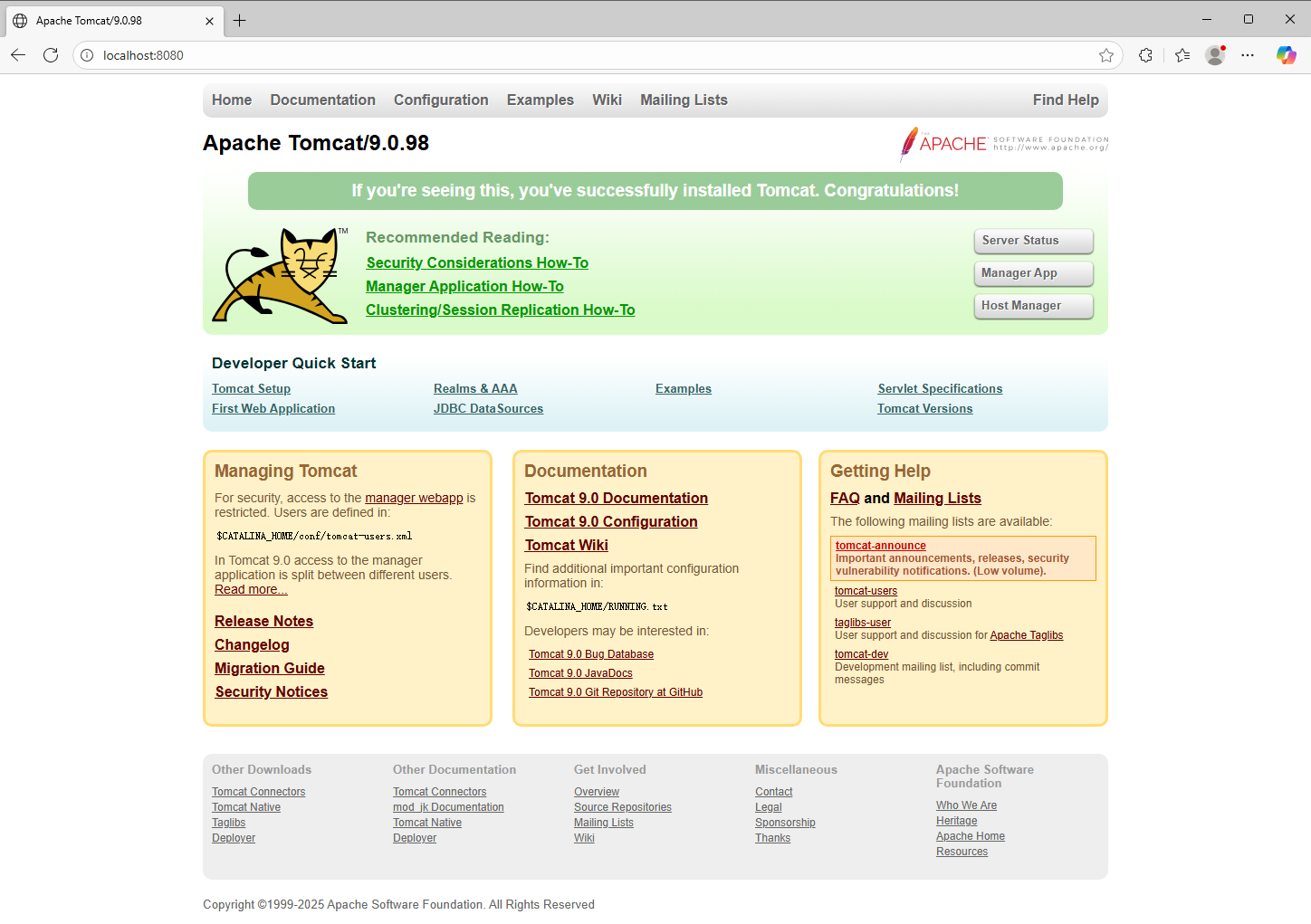Open the Migration Guide link
Image resolution: width=1311 pixels, height=924 pixels.
click(269, 668)
